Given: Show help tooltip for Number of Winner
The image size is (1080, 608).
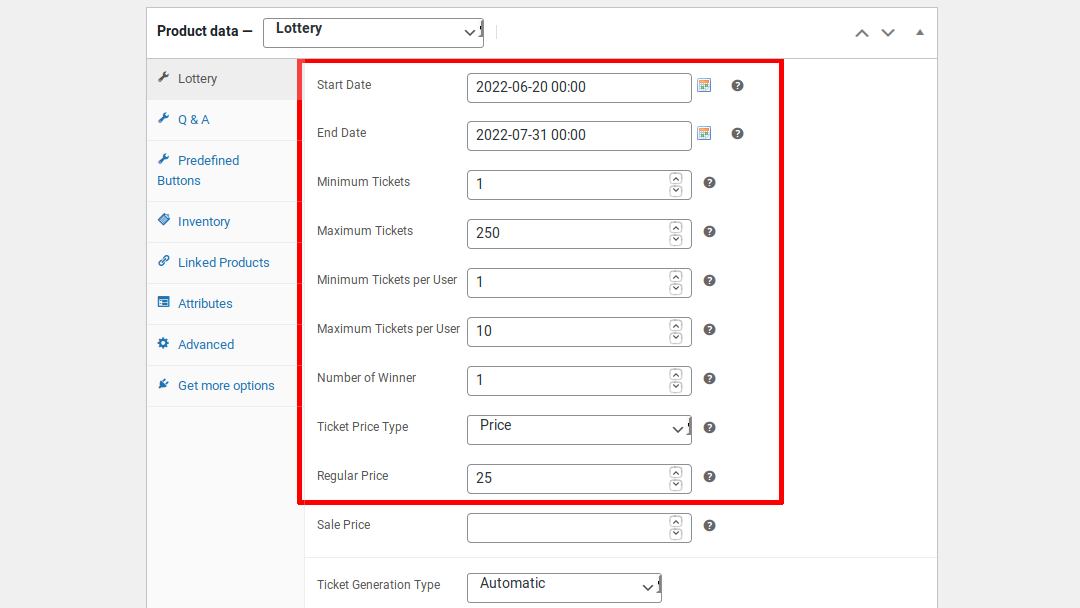Looking at the screenshot, I should coord(709,379).
